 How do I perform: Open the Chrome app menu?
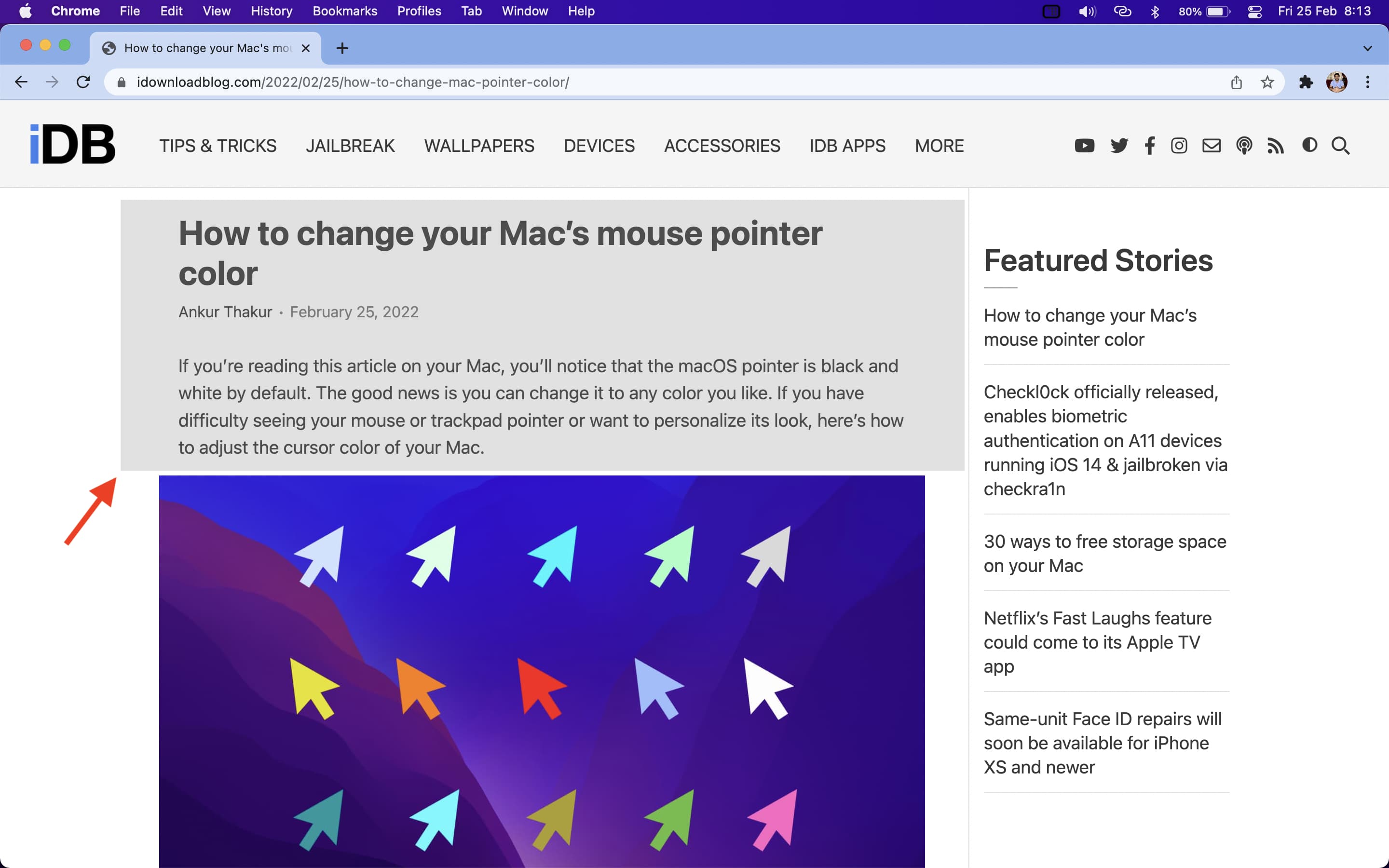point(75,11)
